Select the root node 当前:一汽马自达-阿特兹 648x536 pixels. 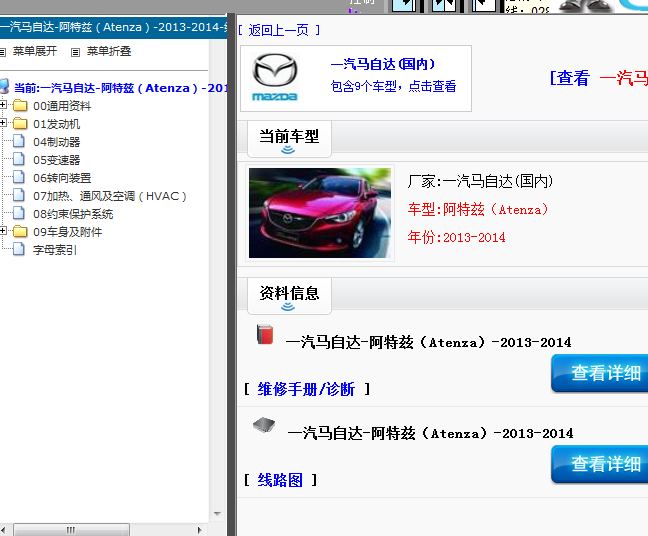pos(120,88)
